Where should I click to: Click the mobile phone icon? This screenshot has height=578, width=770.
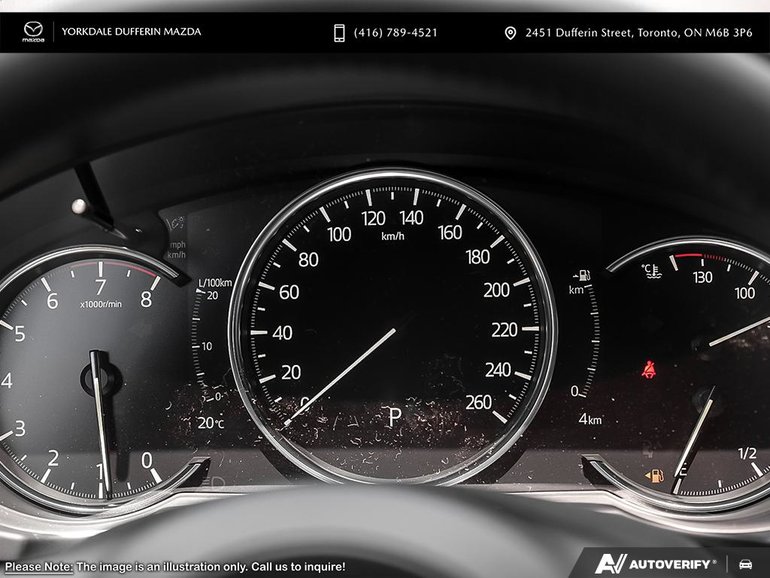339,33
